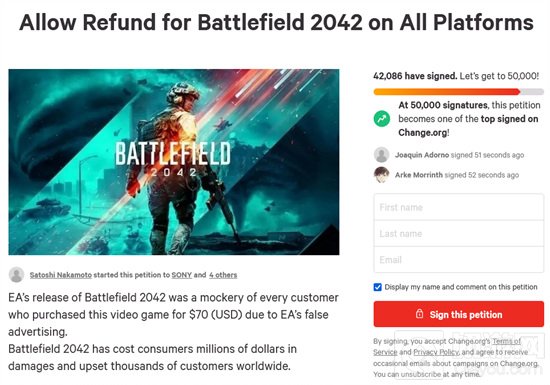Click Satoshi Nakamoto's avatar icon

(x=16, y=275)
